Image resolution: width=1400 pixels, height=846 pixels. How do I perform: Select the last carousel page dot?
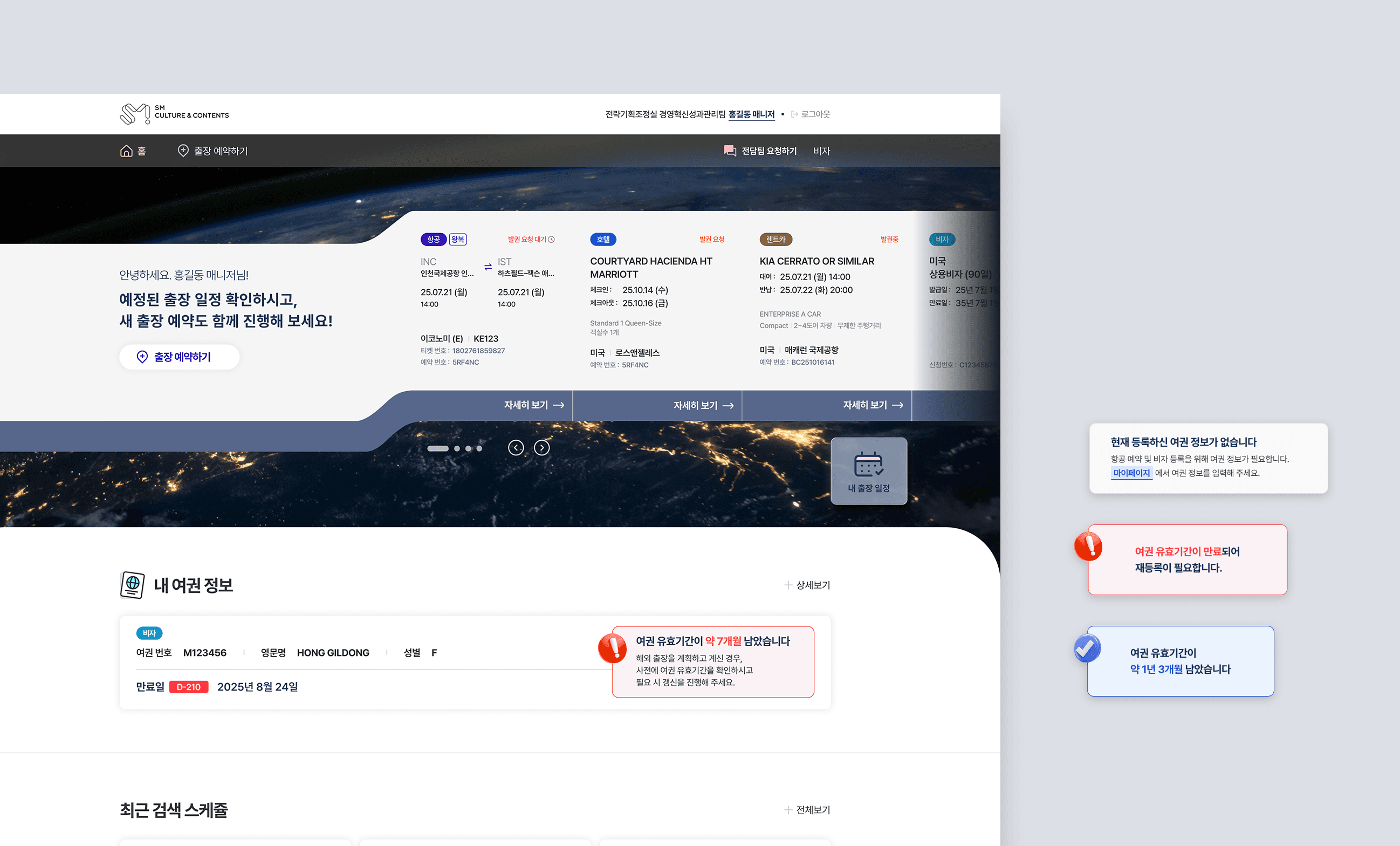[x=479, y=448]
